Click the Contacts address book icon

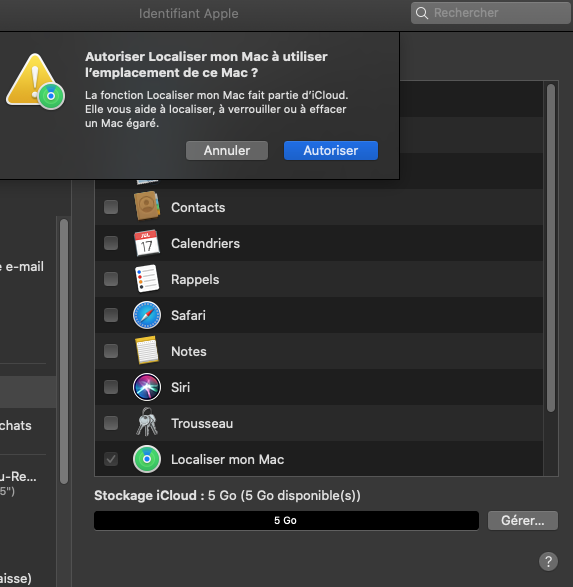click(147, 206)
